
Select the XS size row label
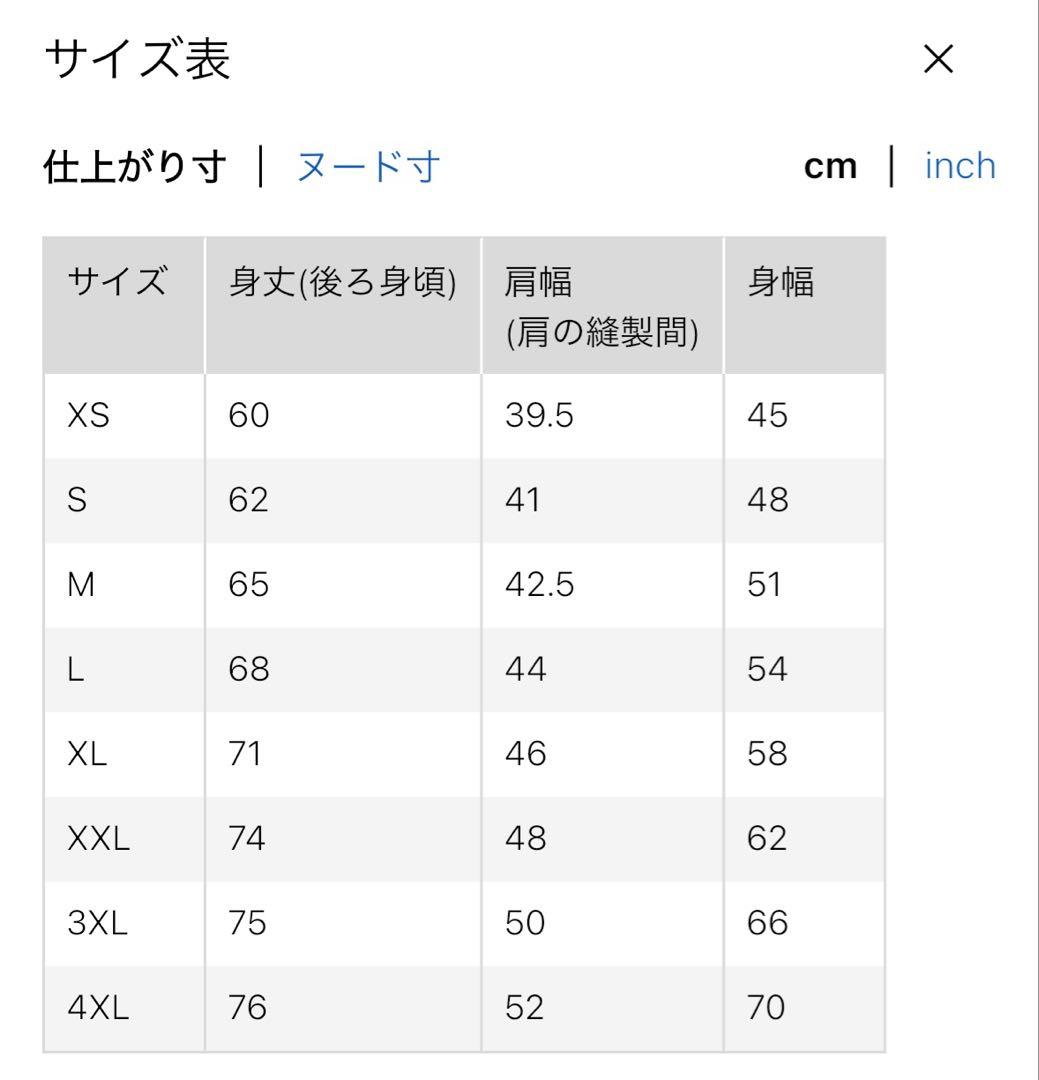pos(88,415)
